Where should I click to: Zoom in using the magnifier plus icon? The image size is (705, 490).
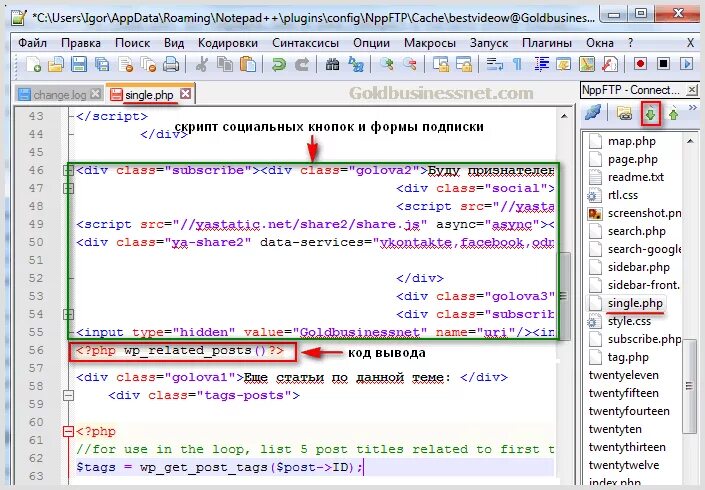coord(387,64)
